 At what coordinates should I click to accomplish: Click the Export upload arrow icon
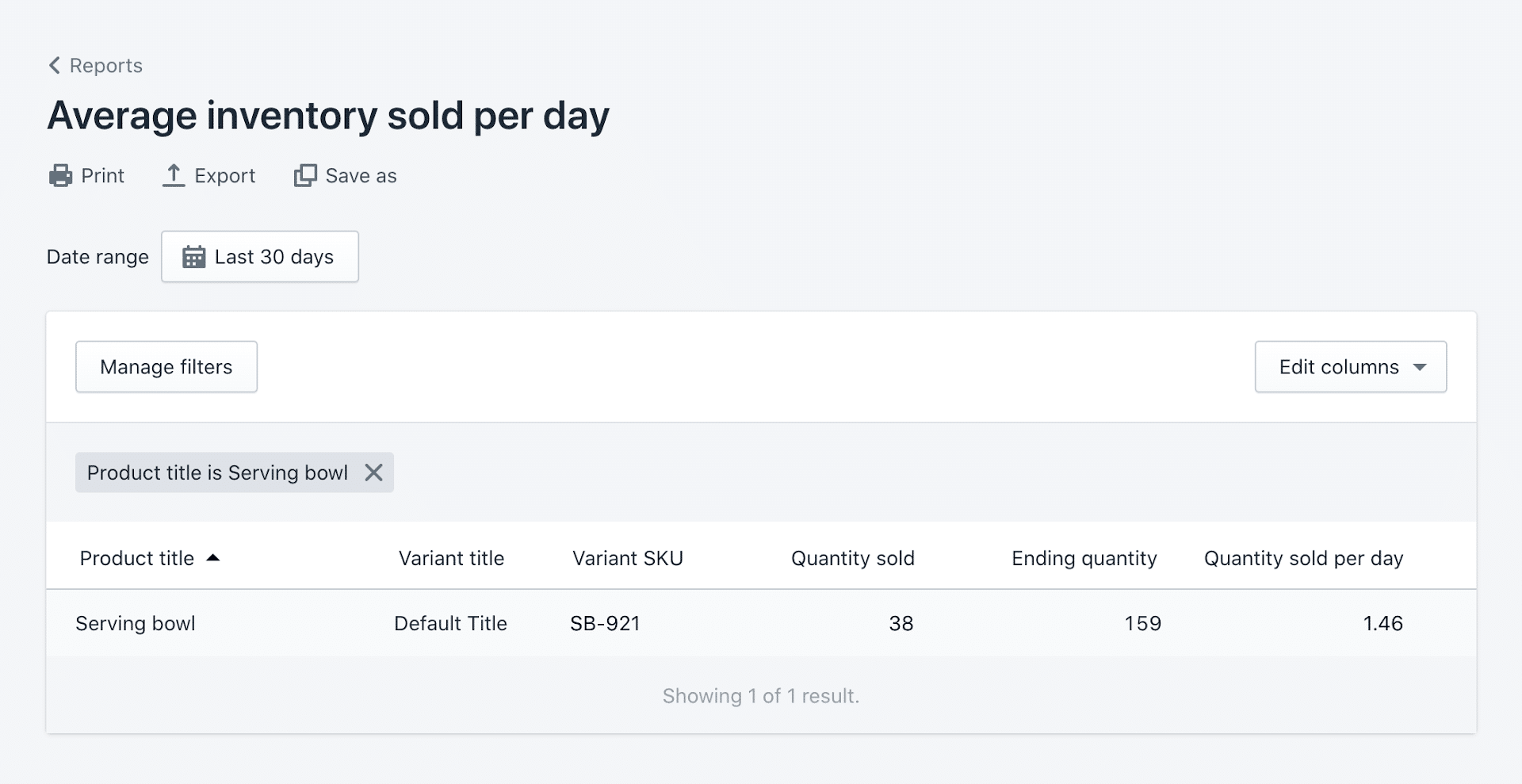click(173, 175)
